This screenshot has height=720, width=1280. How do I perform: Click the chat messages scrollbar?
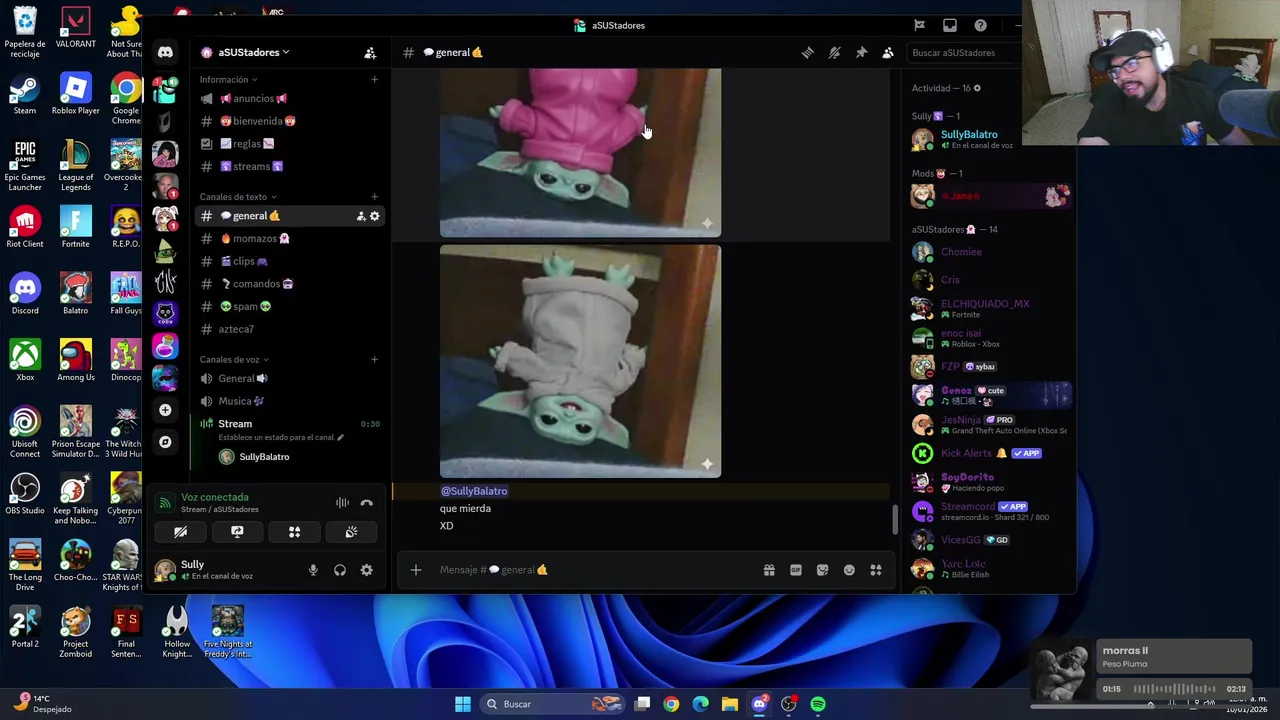pyautogui.click(x=895, y=520)
